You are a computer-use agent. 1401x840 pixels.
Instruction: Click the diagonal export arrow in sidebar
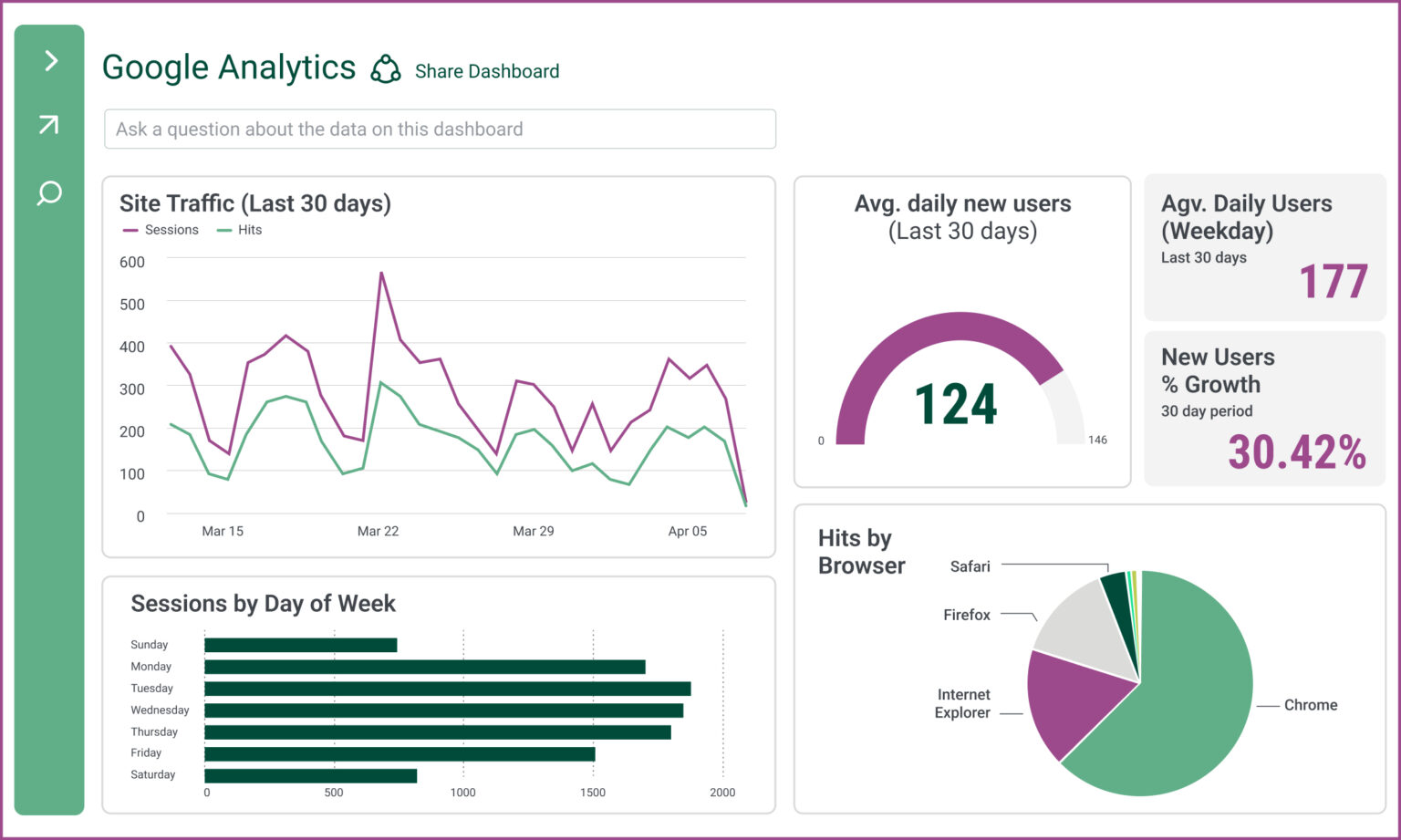pos(48,125)
